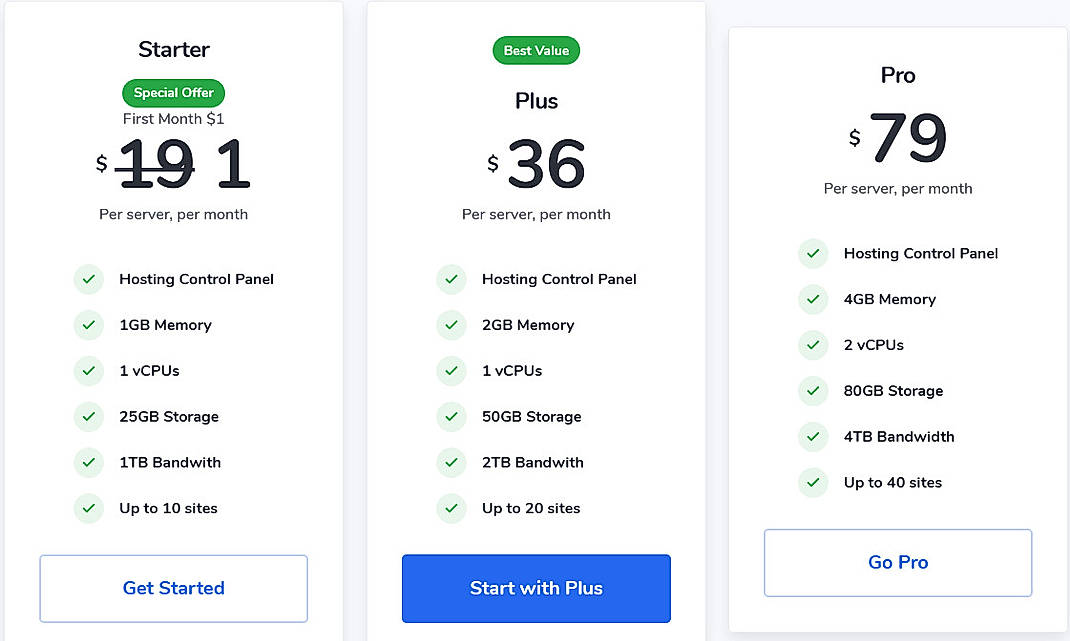Select the Starter plan title
Viewport: 1070px width, 641px height.
[x=173, y=48]
